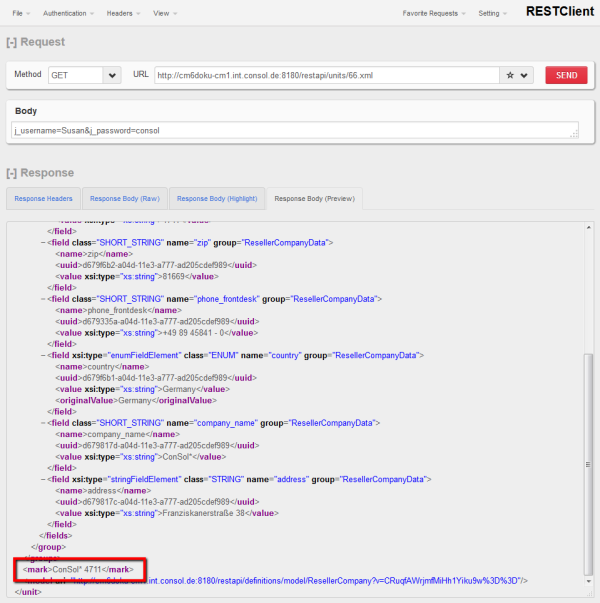Open the Method GET dropdown
This screenshot has height=603, width=600.
point(111,75)
